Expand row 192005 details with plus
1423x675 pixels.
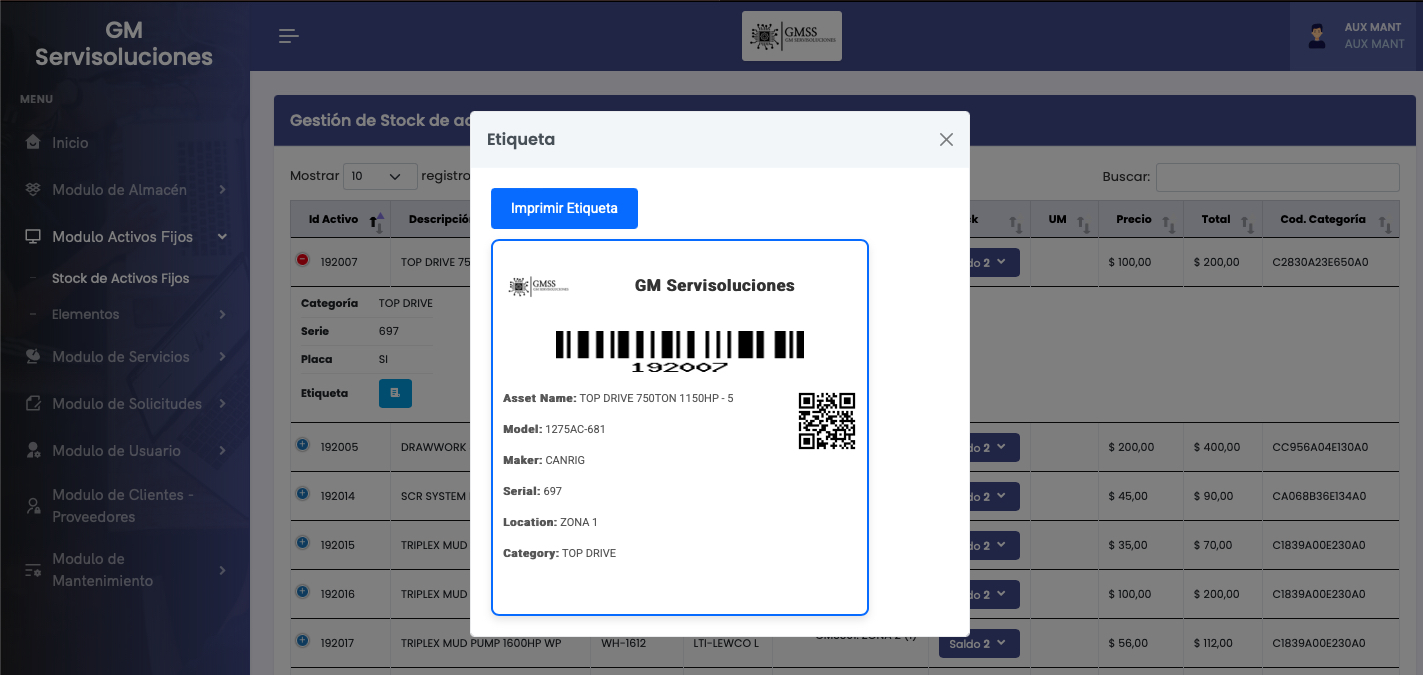point(303,445)
